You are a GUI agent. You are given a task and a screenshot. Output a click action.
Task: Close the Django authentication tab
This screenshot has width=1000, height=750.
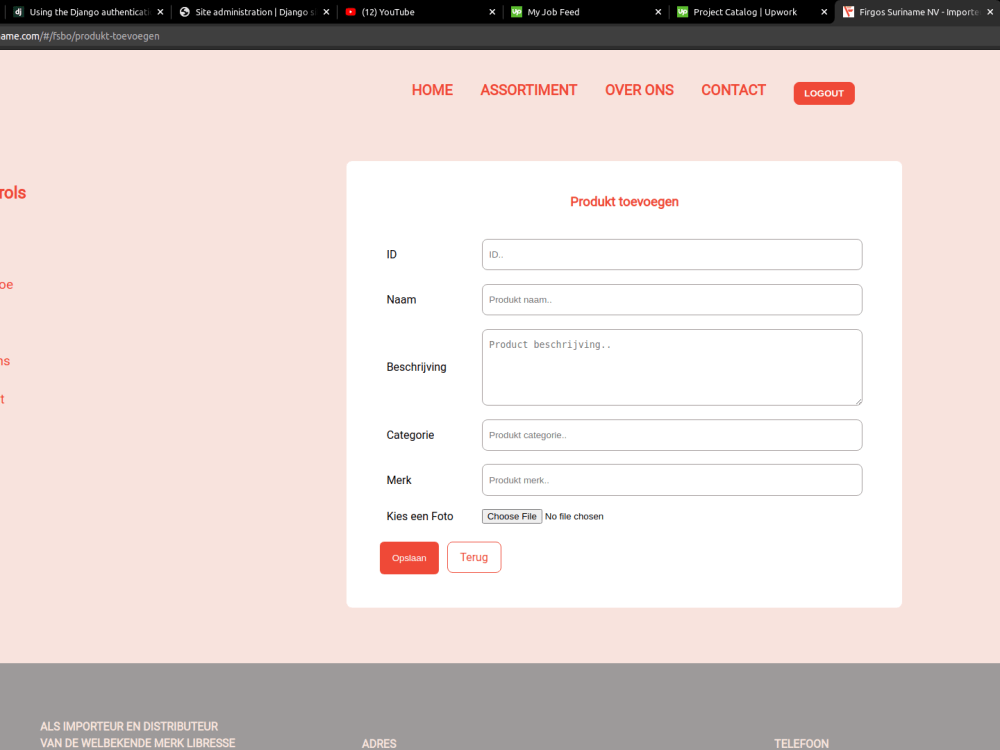(x=160, y=12)
